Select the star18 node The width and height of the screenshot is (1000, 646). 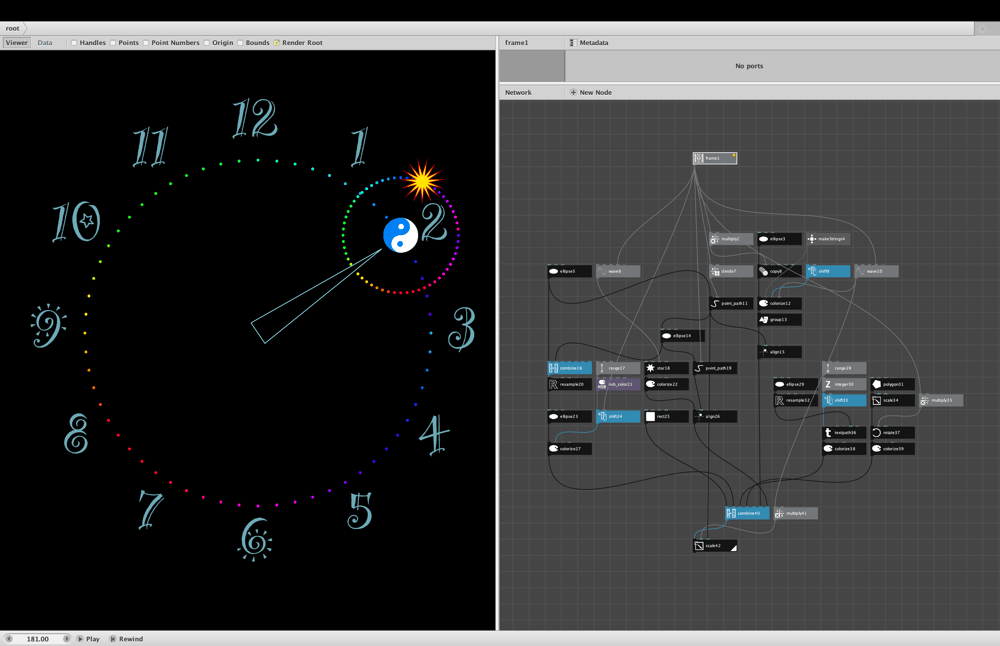coord(666,369)
